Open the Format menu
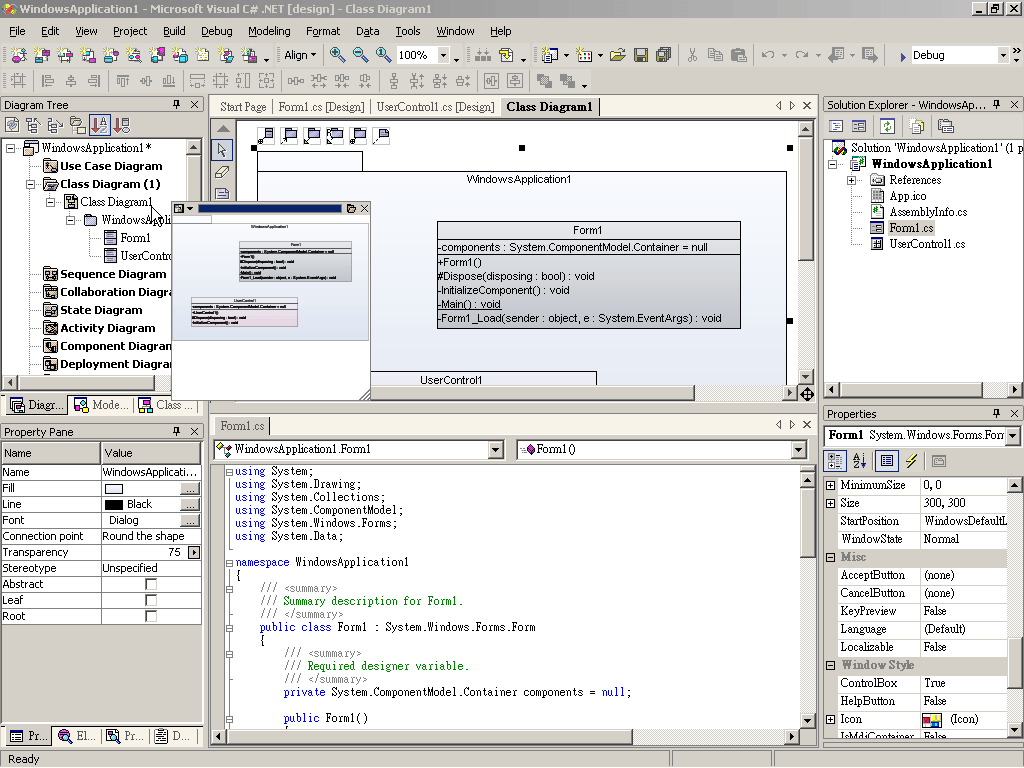Viewport: 1024px width, 768px height. tap(323, 31)
